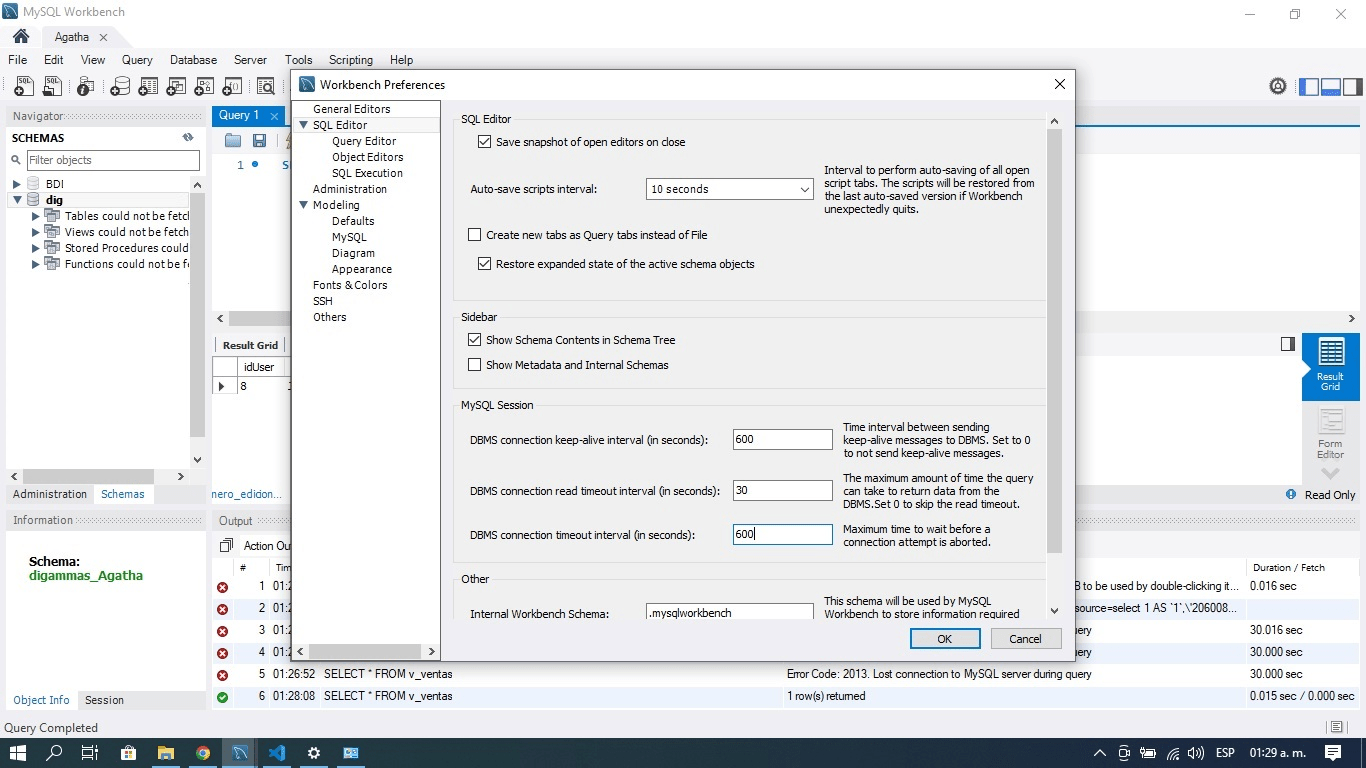Image resolution: width=1366 pixels, height=768 pixels.
Task: Check Show Metadata and Internal Schemas
Action: tap(475, 364)
